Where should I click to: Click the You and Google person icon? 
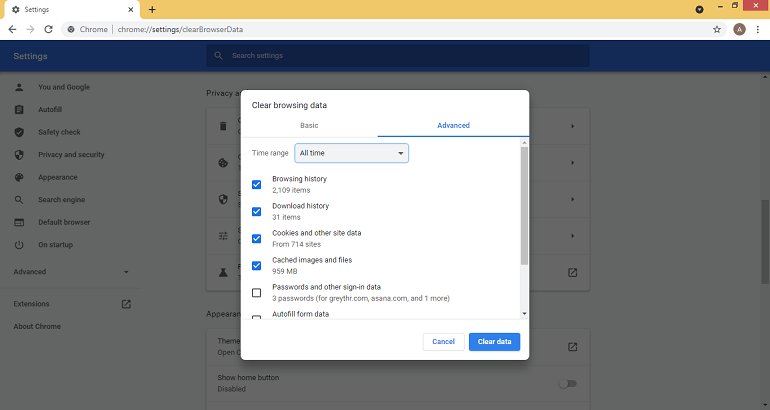pos(19,87)
